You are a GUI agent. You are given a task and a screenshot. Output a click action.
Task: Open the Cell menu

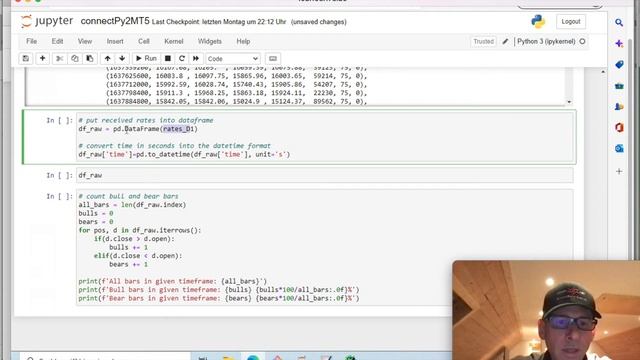click(144, 41)
